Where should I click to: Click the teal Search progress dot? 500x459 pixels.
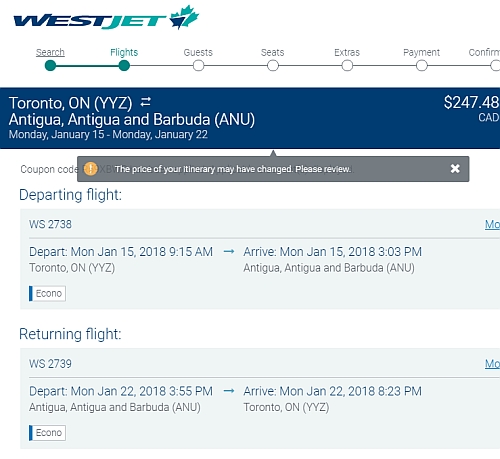pyautogui.click(x=50, y=66)
